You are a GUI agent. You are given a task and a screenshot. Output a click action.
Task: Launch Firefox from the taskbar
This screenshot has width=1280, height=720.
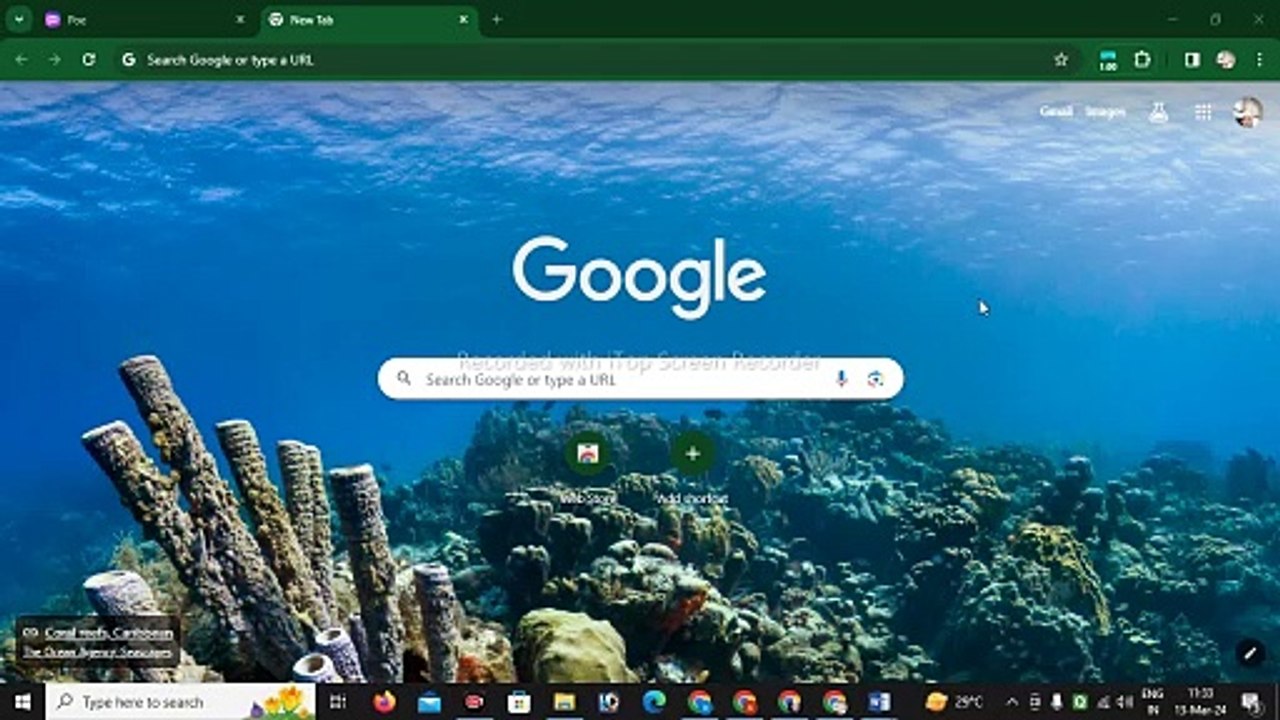pos(384,702)
